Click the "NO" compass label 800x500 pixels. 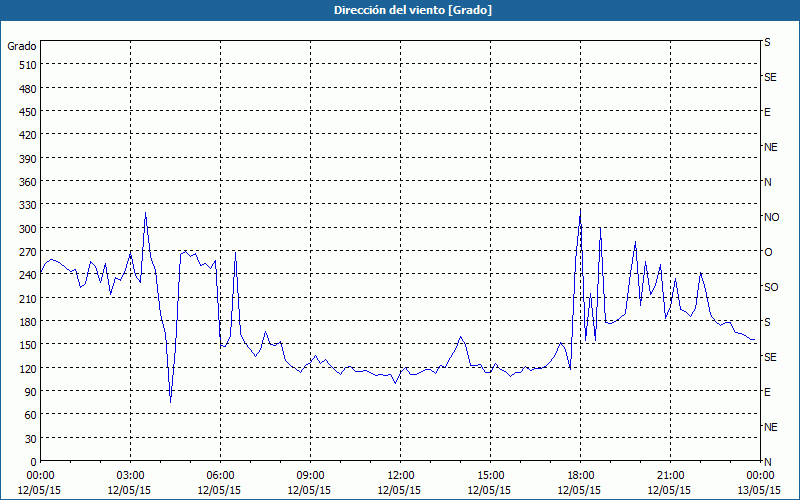[x=771, y=217]
